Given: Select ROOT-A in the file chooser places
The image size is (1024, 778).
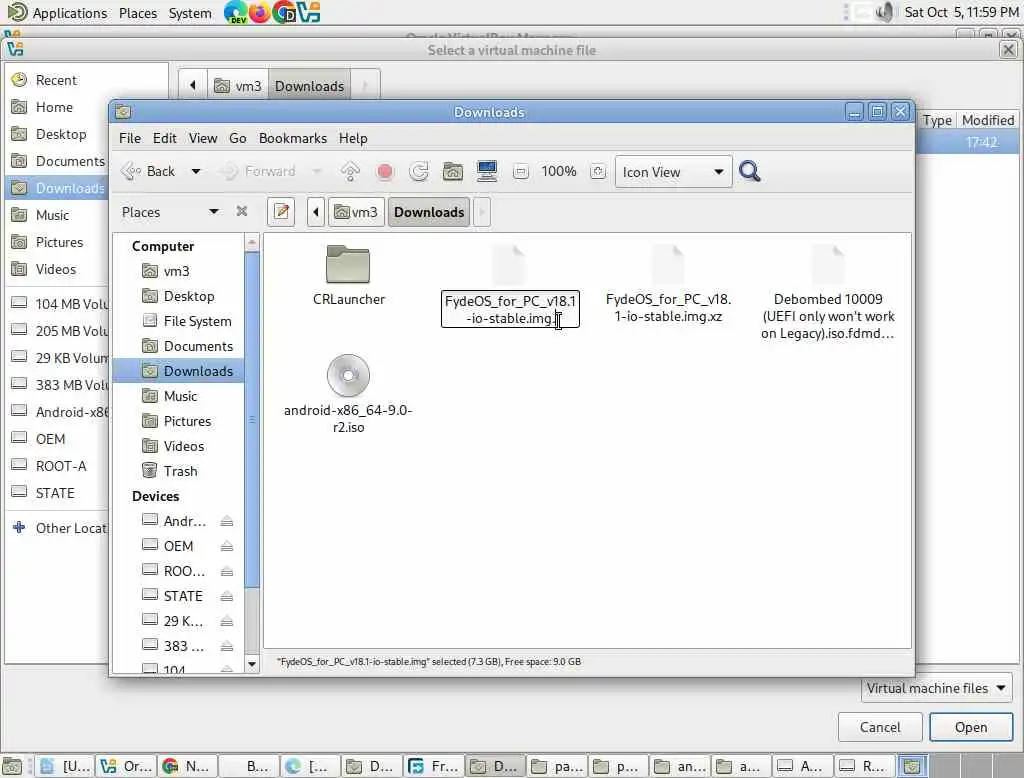Looking at the screenshot, I should tap(61, 466).
